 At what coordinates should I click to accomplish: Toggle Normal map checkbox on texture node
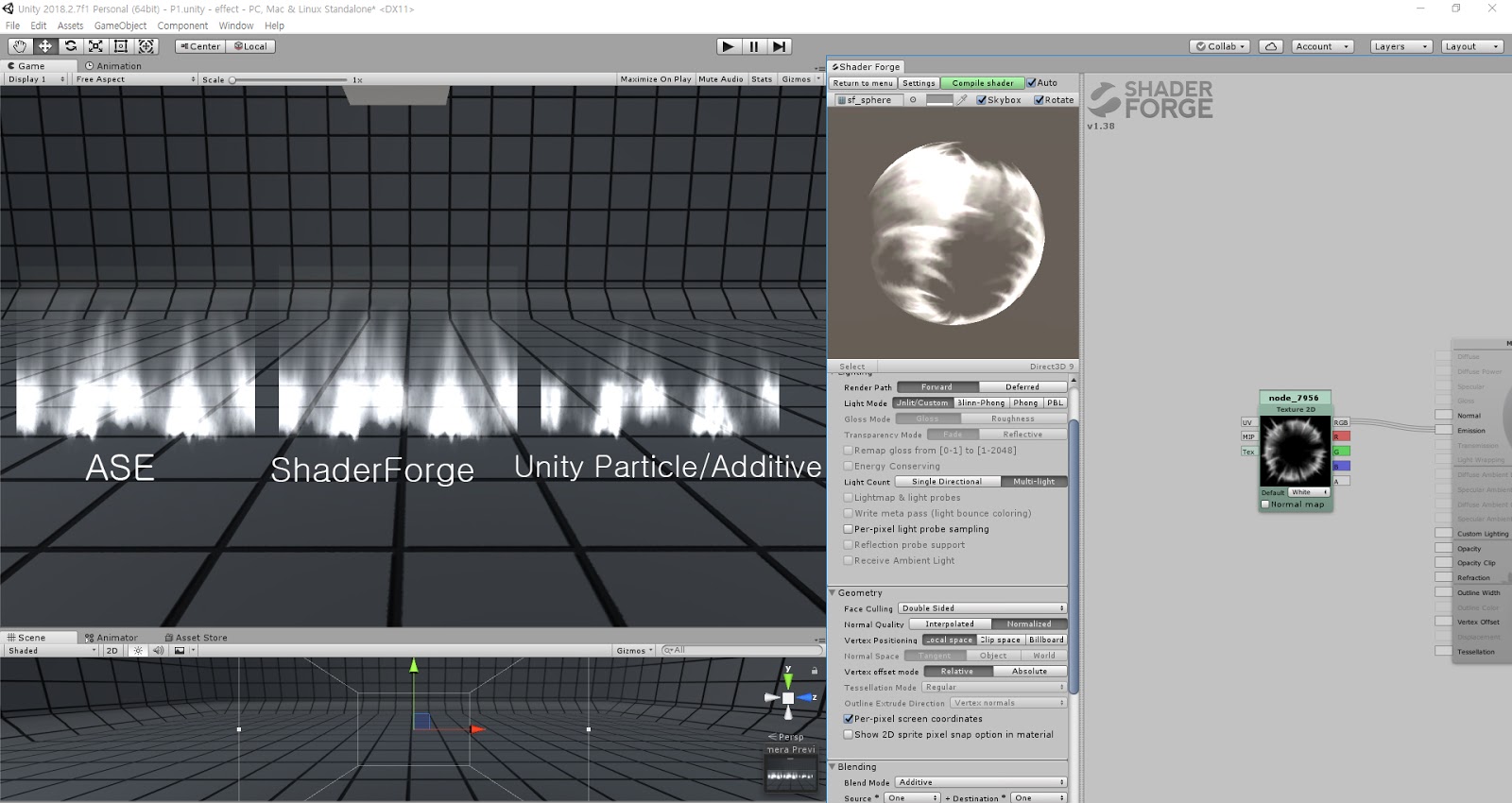click(x=1265, y=504)
